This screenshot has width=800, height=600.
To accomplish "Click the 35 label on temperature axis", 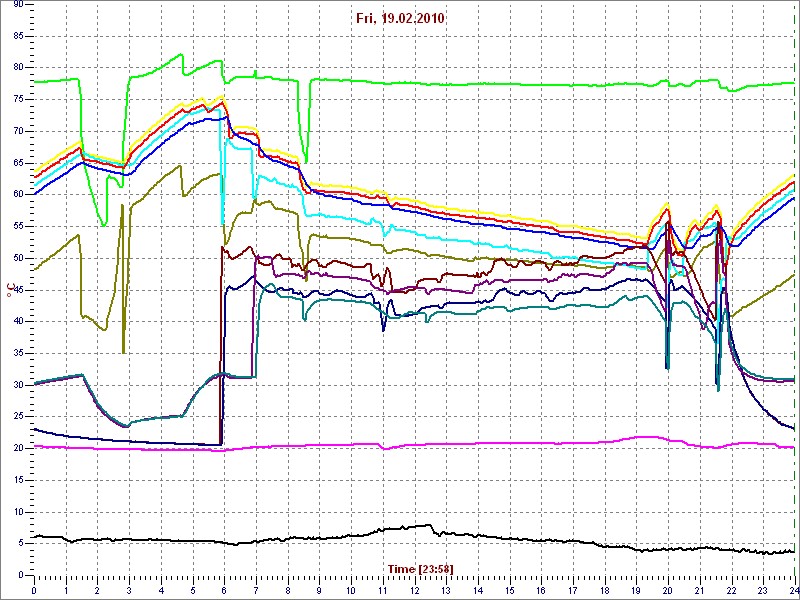I will point(18,353).
